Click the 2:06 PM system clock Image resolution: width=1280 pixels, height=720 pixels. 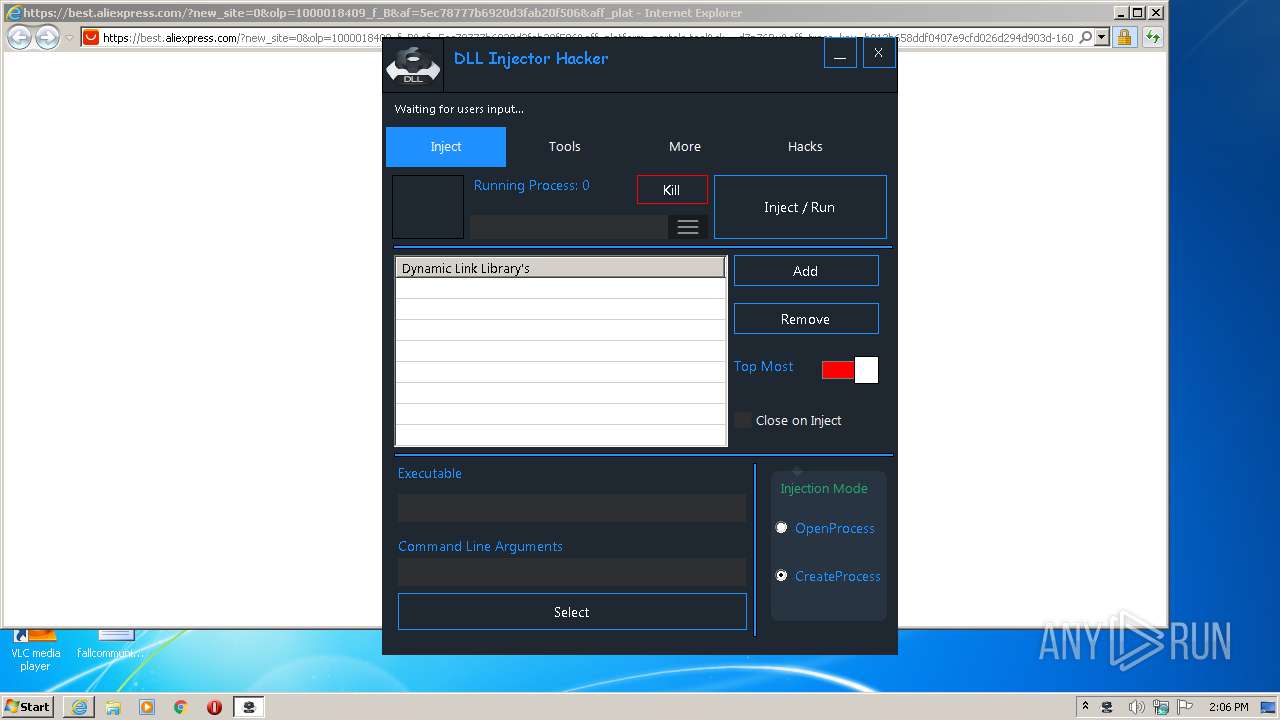[1228, 707]
